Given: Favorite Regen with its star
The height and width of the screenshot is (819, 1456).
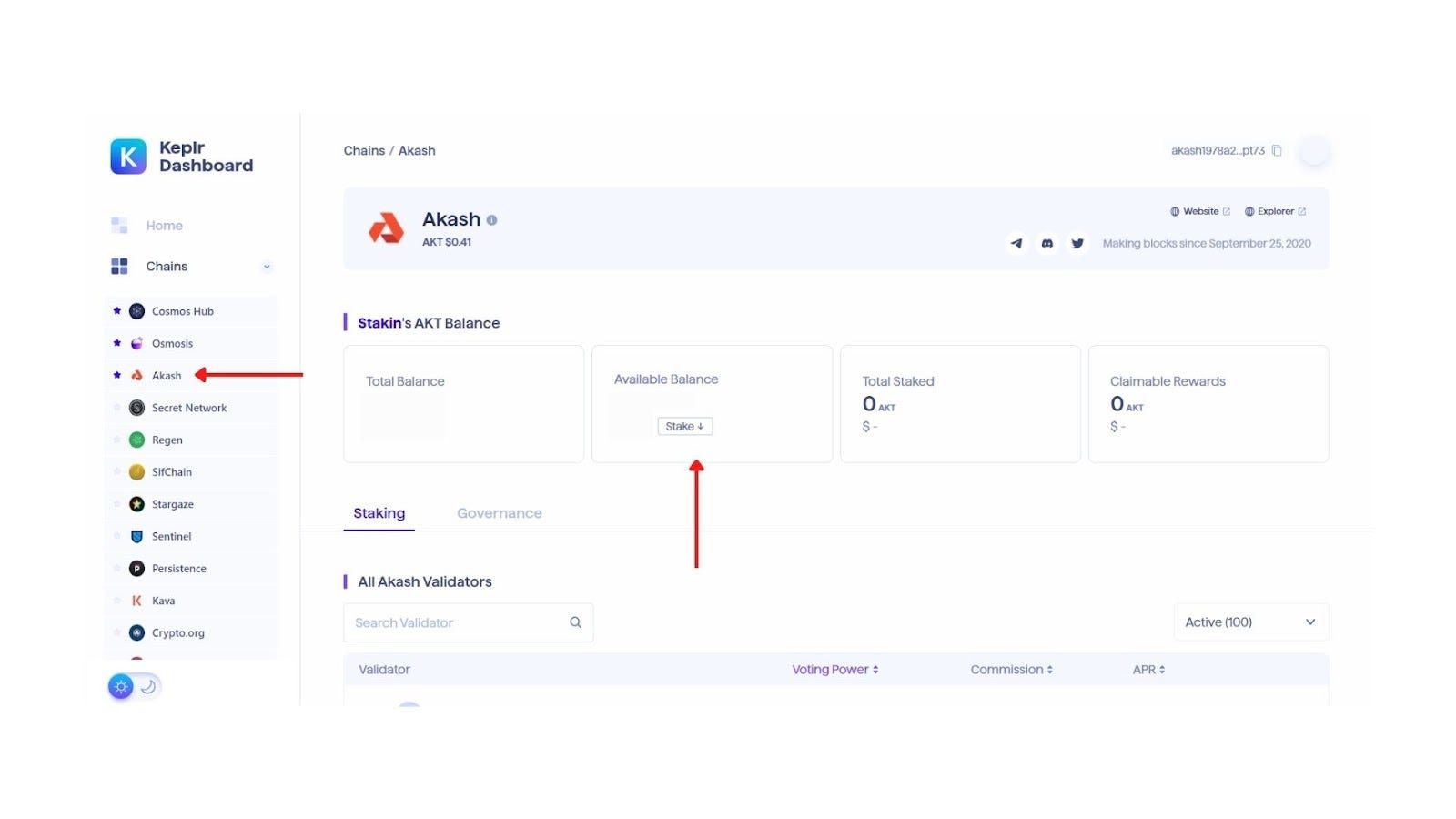Looking at the screenshot, I should click(116, 440).
